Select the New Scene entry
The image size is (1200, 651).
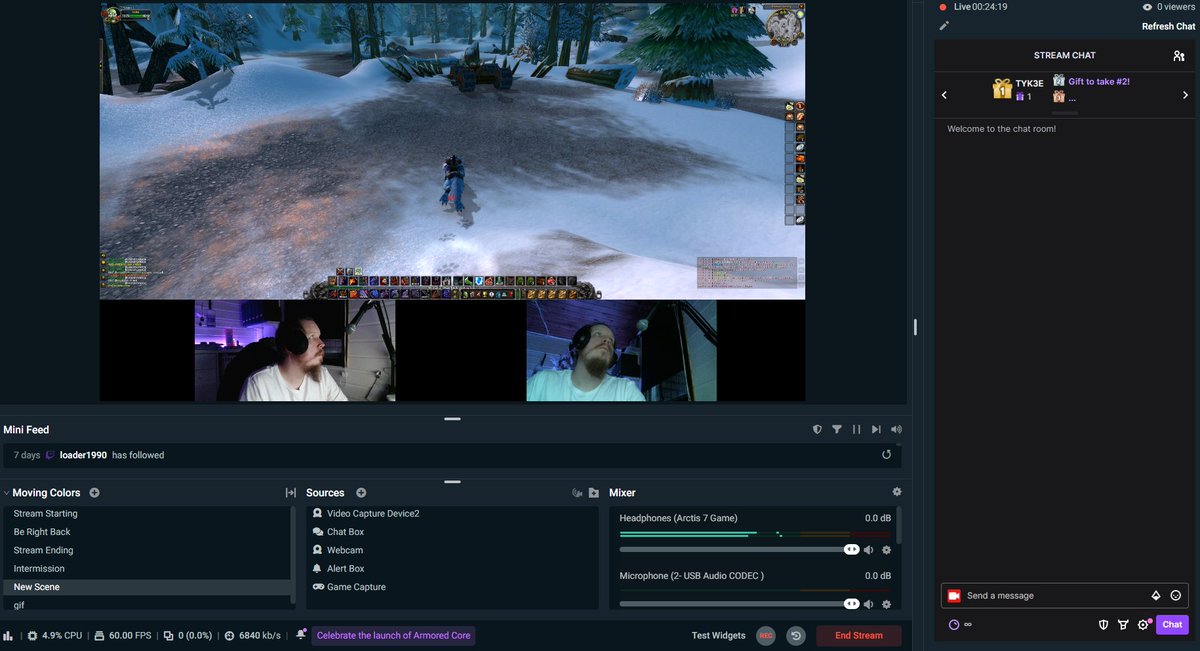pos(147,587)
